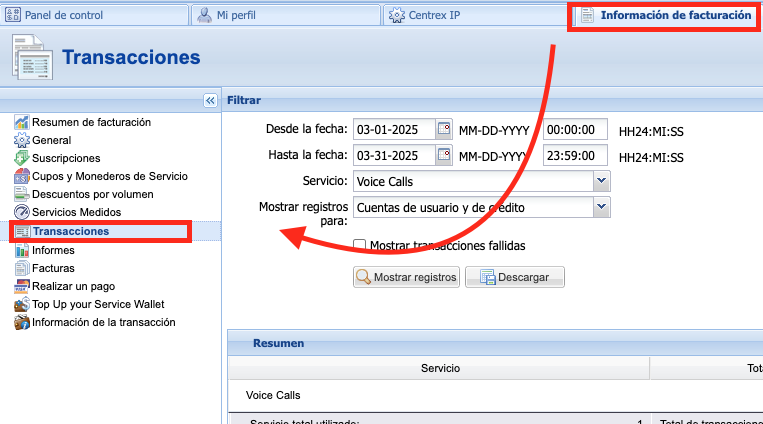Click the Top Up your Service Wallet icon
Screen dimensions: 763x424
pos(21,304)
